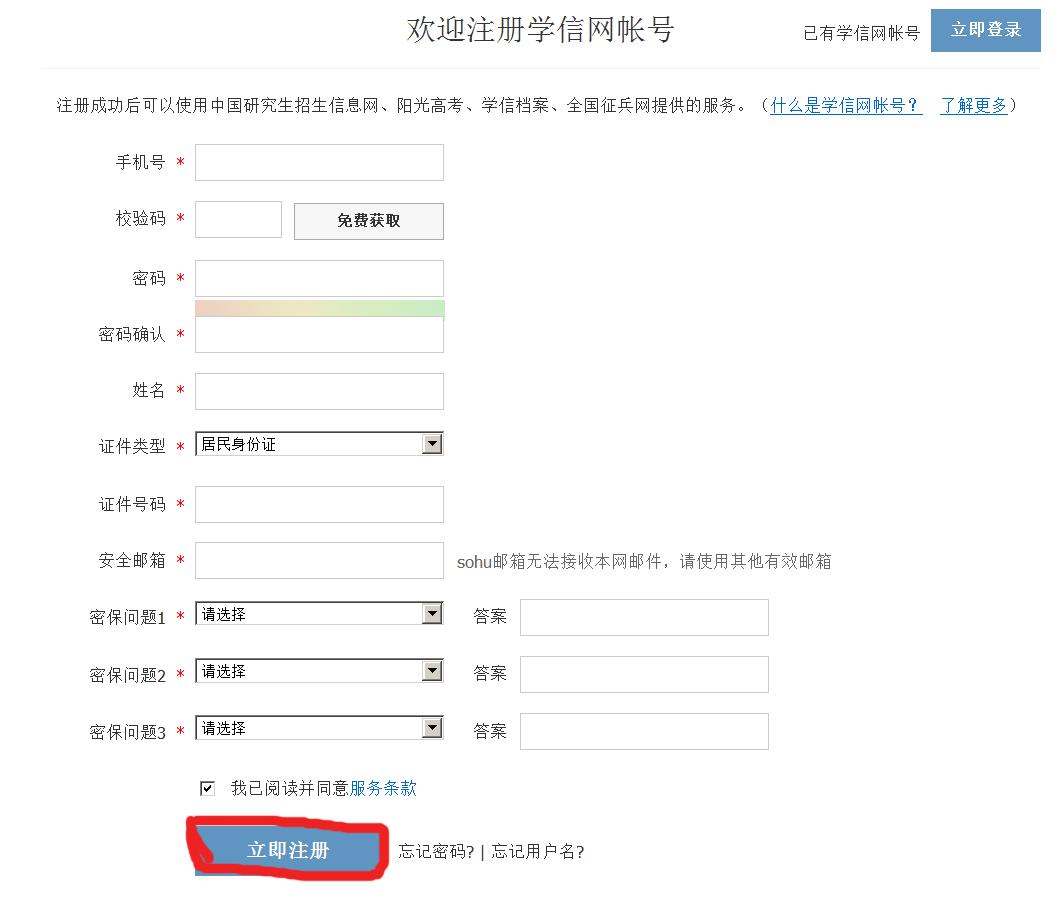Expand the 证件类型 dropdown

tap(319, 444)
